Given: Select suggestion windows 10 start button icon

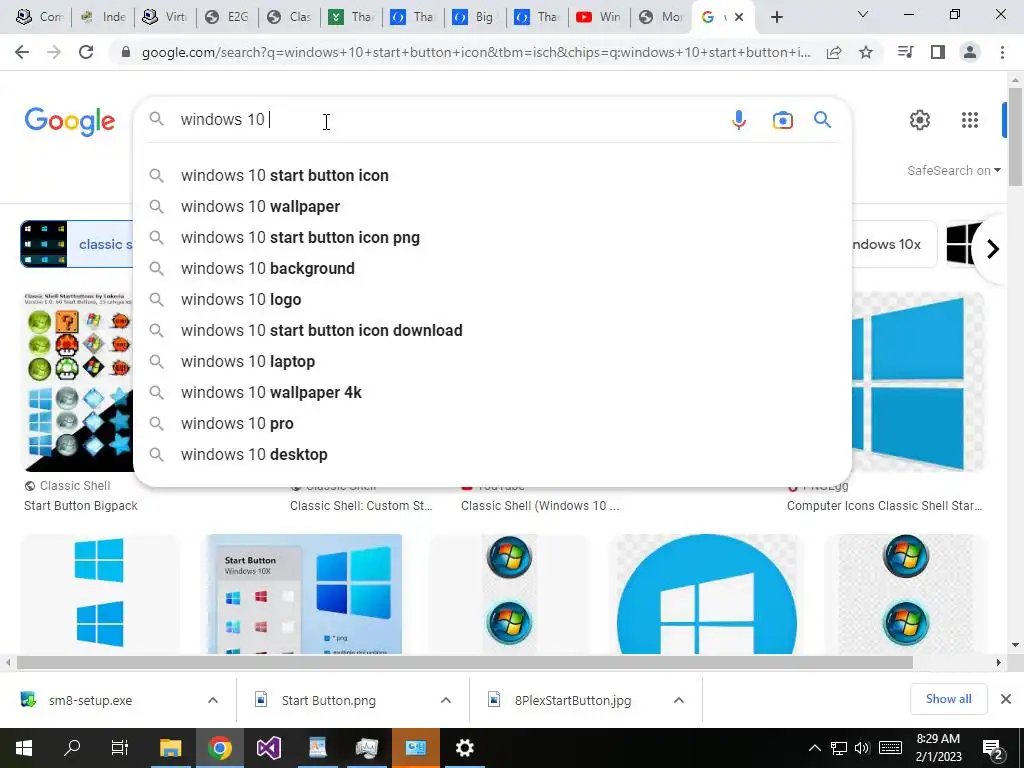Looking at the screenshot, I should [492, 176].
